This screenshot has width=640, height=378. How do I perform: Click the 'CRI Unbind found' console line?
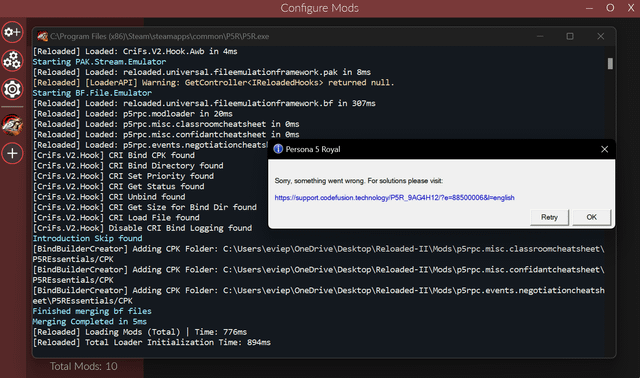click(x=109, y=197)
